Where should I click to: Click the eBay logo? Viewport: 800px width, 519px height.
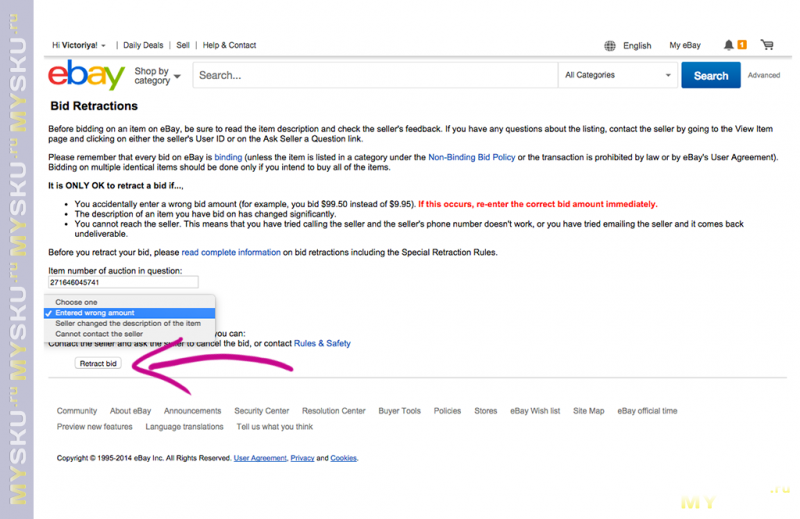point(86,75)
